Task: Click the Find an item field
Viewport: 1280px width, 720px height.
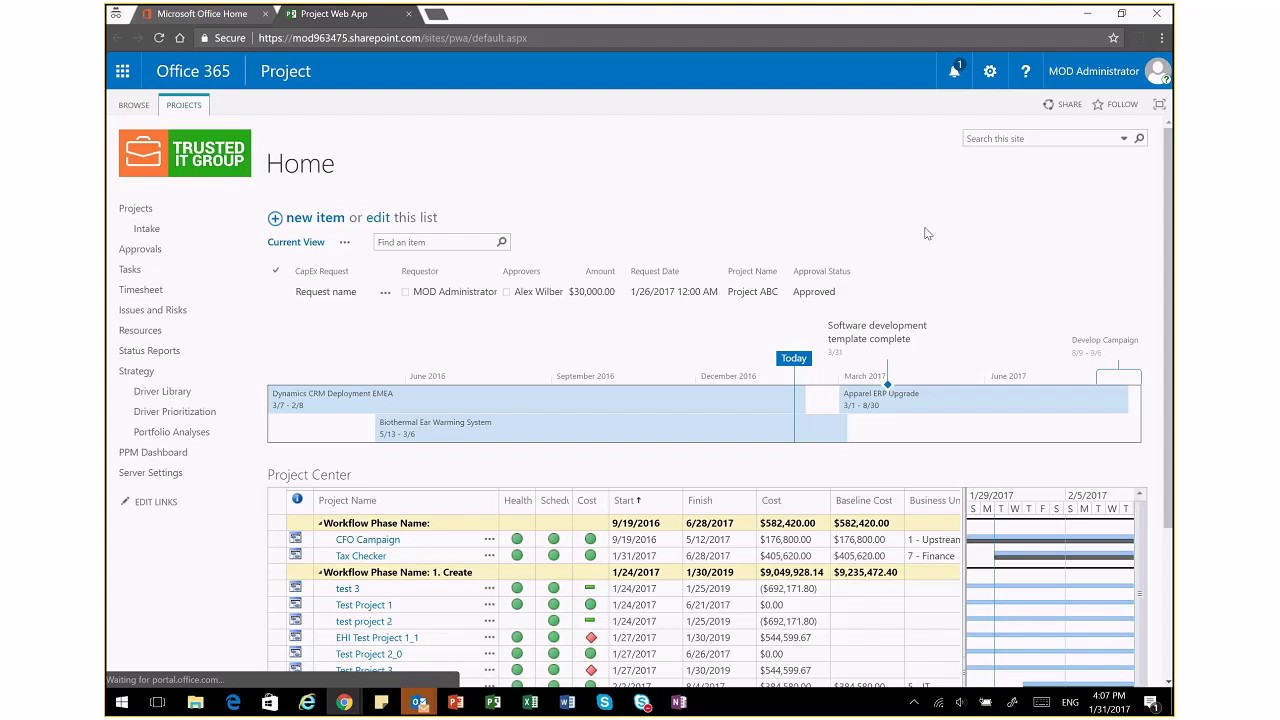Action: pyautogui.click(x=434, y=242)
